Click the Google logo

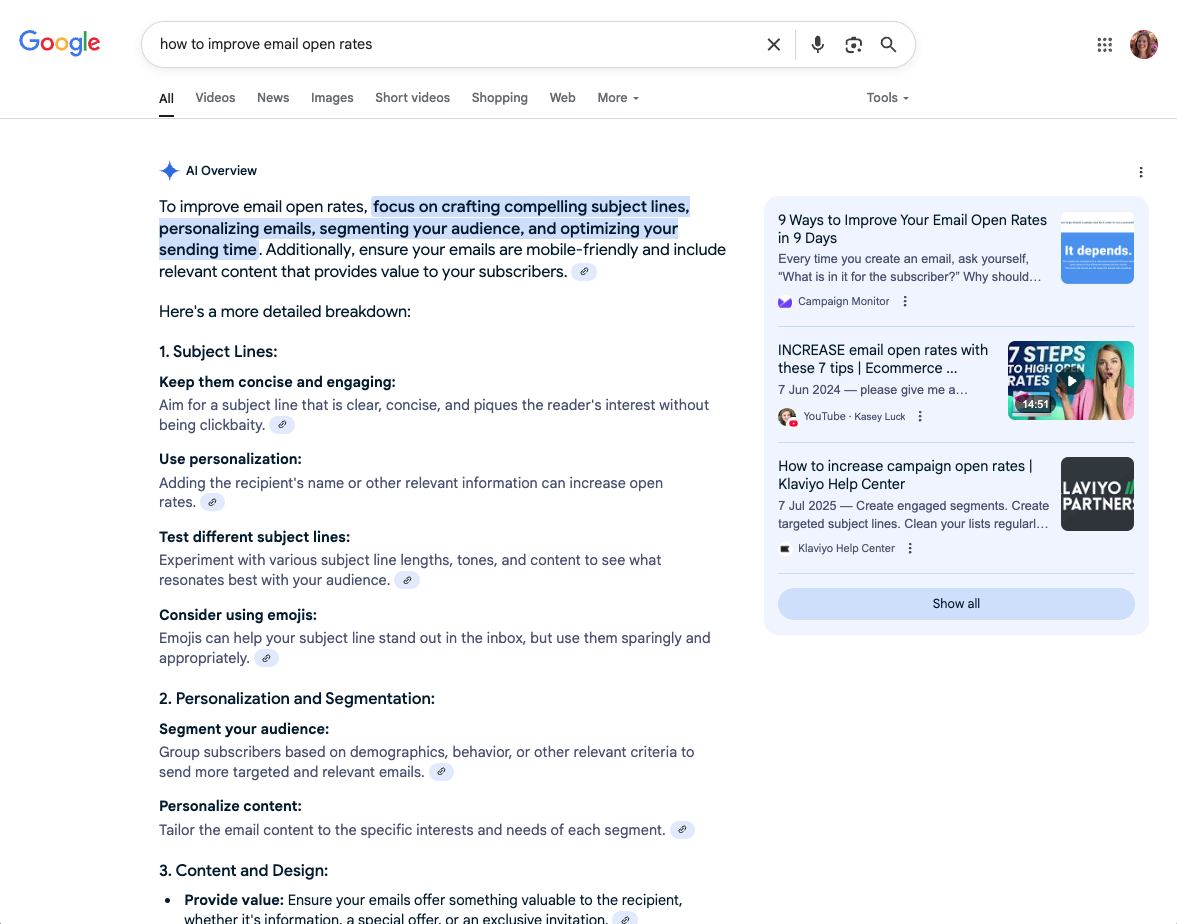pyautogui.click(x=59, y=43)
